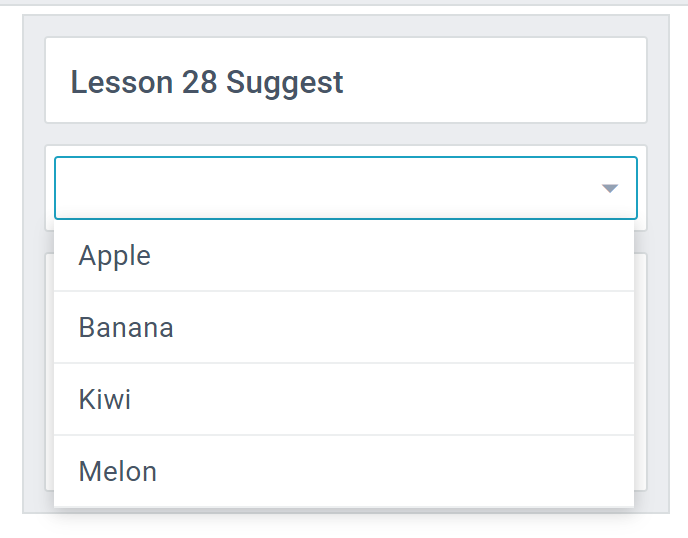Select Apple from the suggestion list

click(x=115, y=256)
